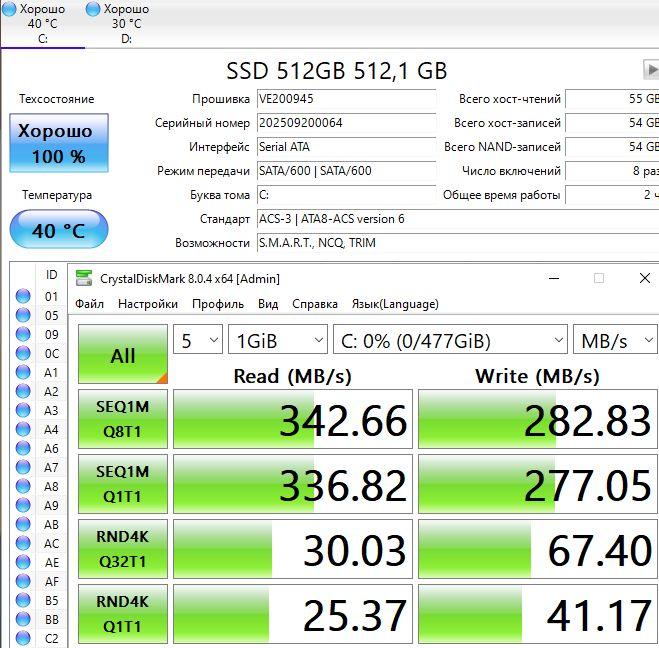Click the status orb for SMART attribute 01
The image size is (659, 648).
pyautogui.click(x=22, y=296)
